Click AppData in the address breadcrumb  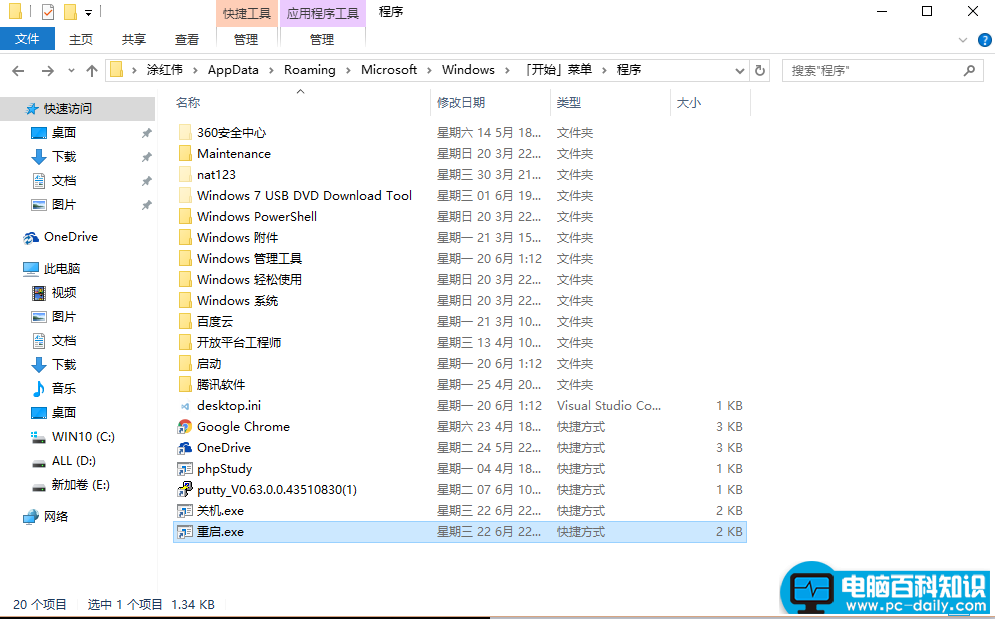(233, 70)
